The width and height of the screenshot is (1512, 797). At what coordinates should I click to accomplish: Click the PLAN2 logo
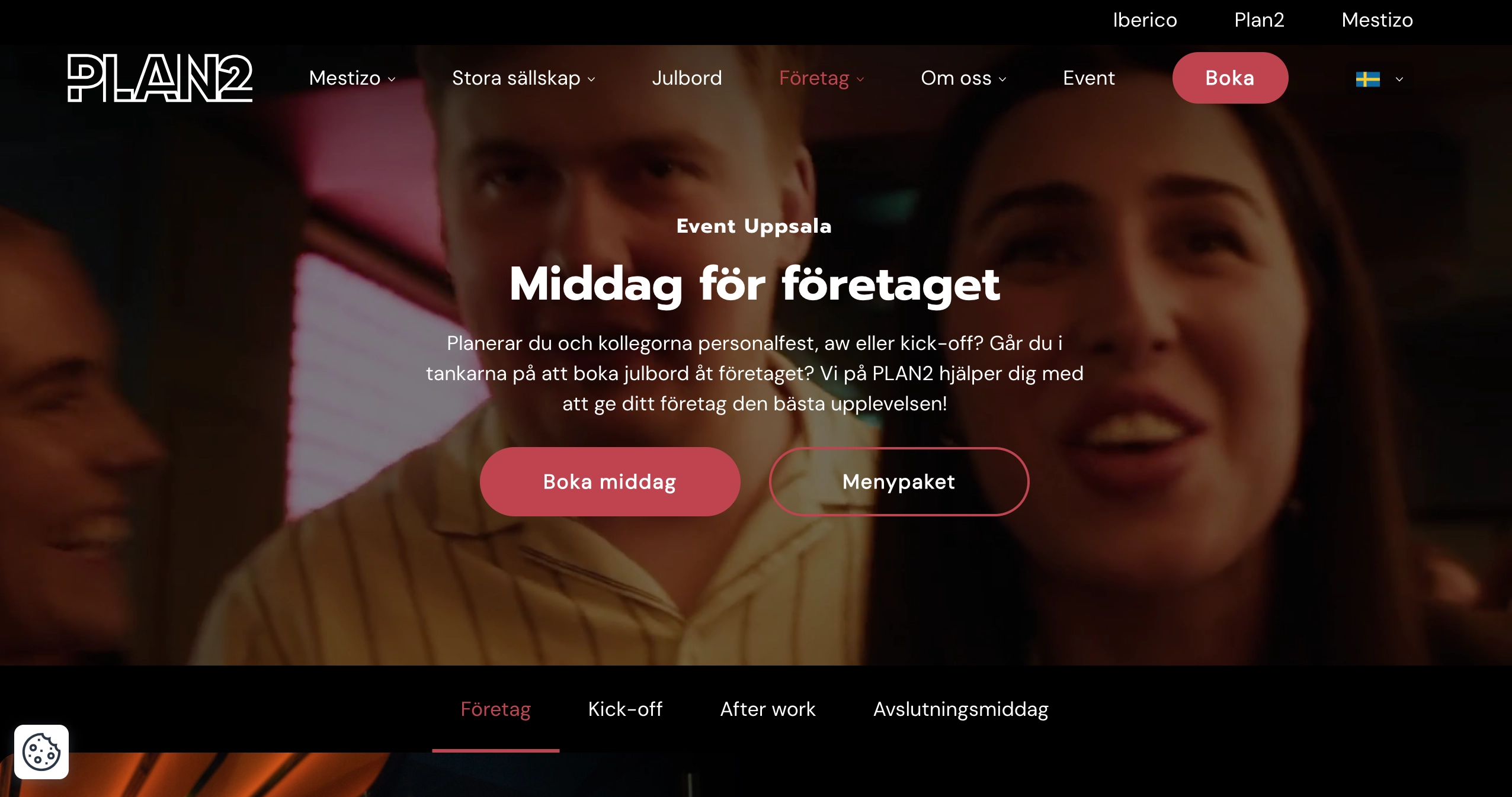[160, 78]
